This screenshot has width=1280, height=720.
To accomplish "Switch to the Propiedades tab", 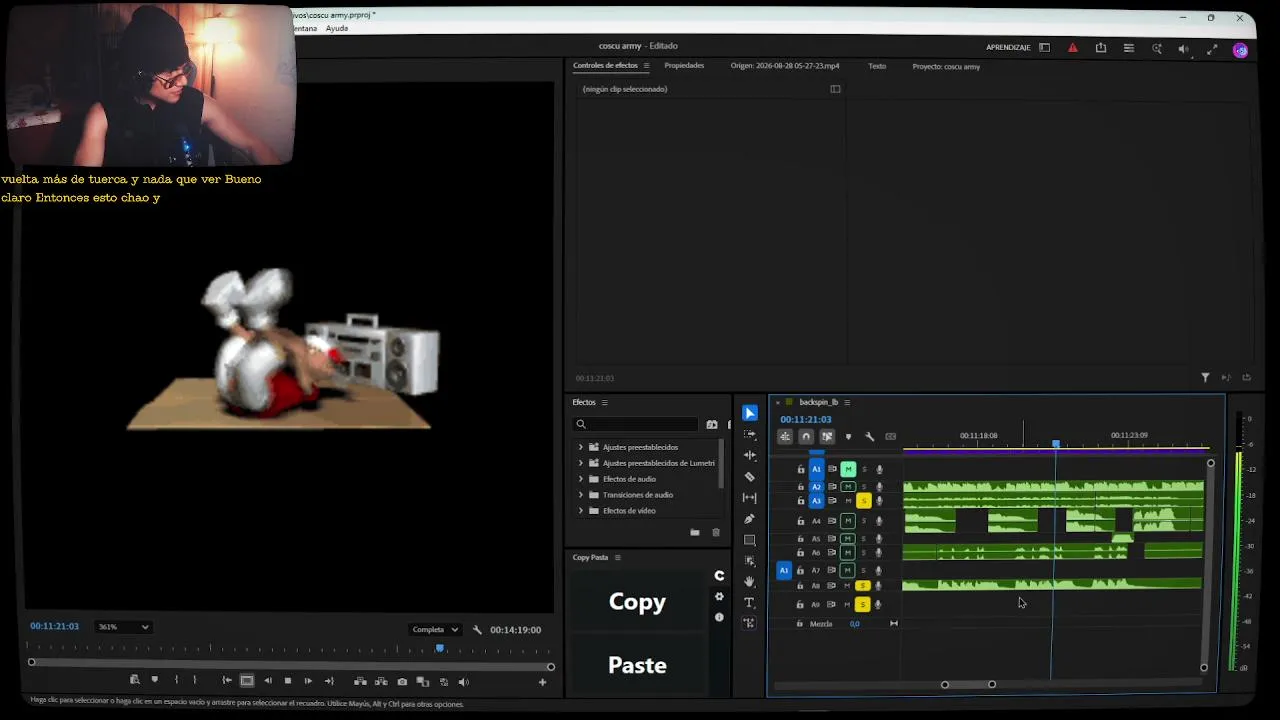I will click(684, 66).
